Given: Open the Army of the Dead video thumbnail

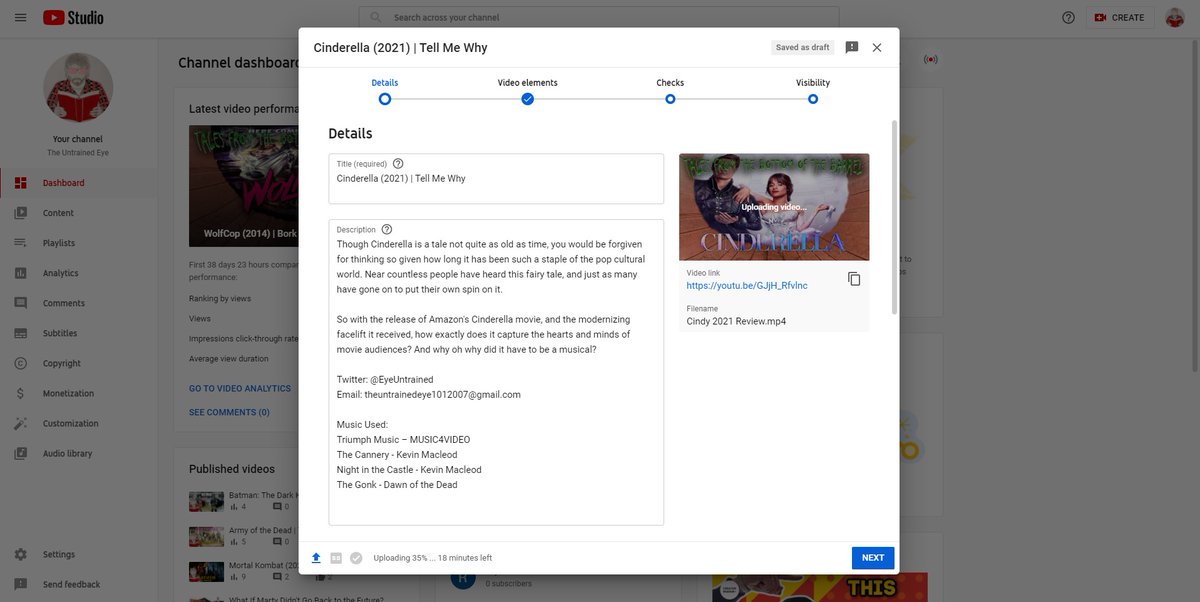Looking at the screenshot, I should click(206, 536).
